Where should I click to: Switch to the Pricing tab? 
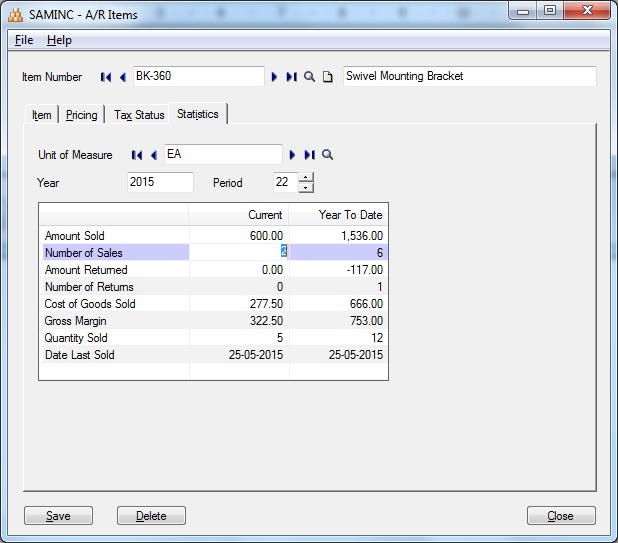(82, 115)
